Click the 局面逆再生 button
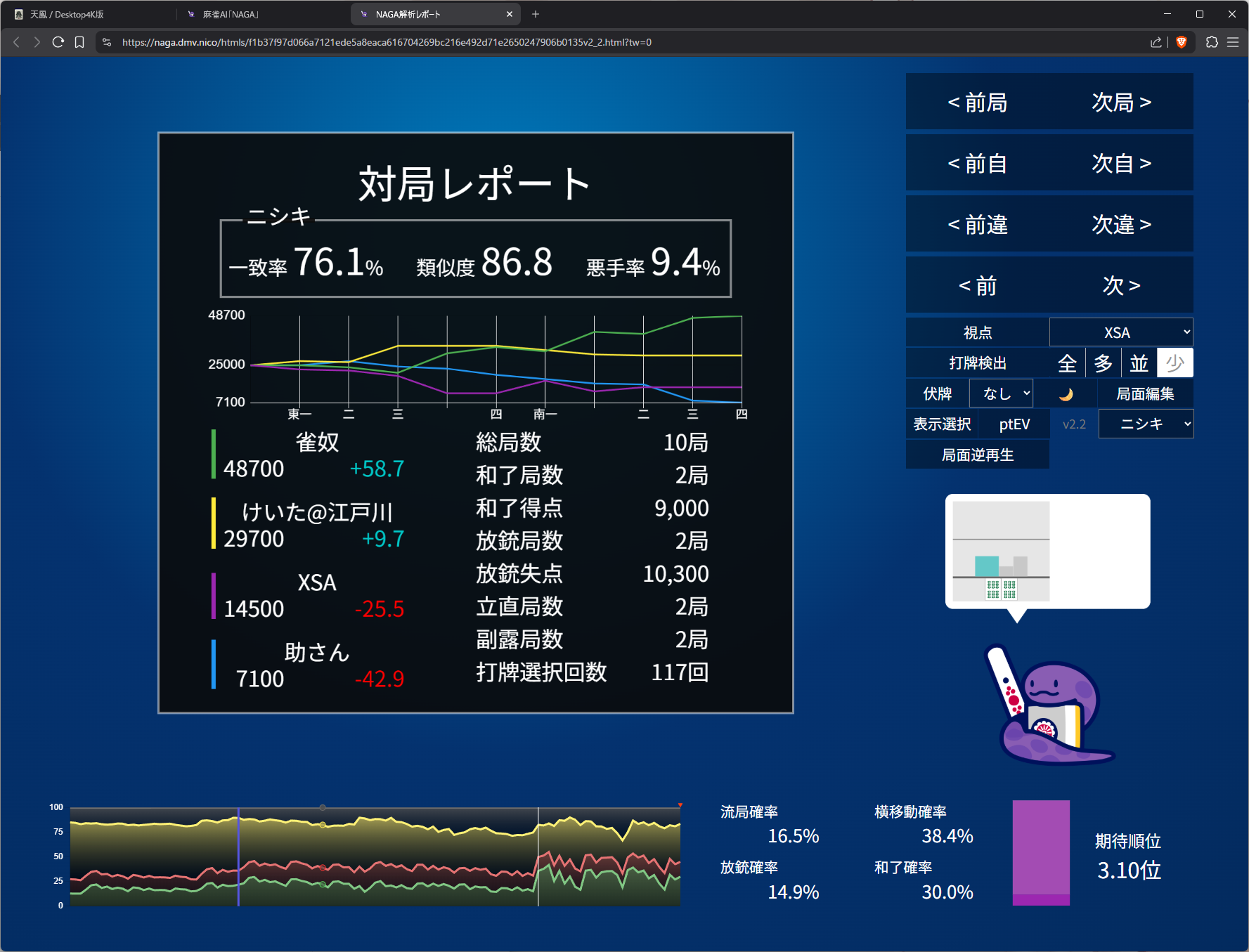1249x952 pixels. pos(977,455)
